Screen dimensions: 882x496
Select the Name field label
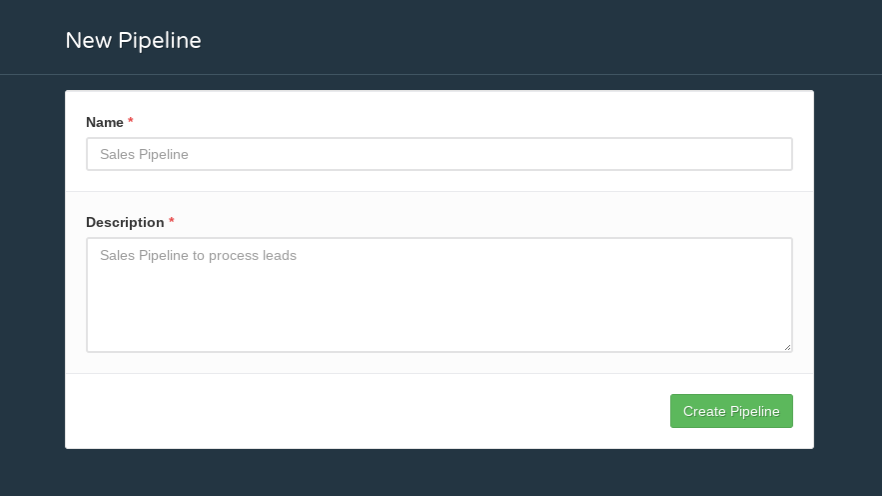[x=105, y=123]
